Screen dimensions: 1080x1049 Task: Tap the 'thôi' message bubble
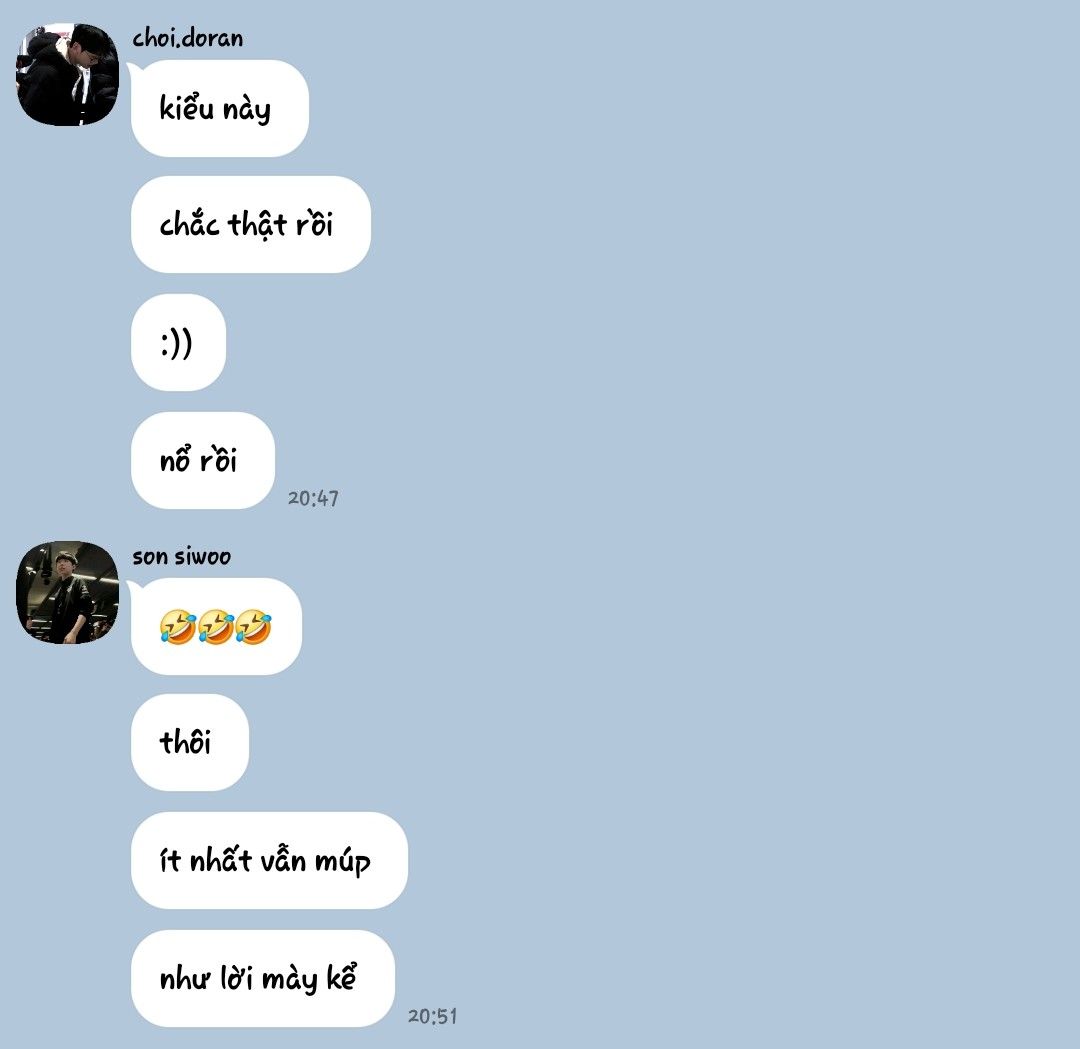point(189,742)
